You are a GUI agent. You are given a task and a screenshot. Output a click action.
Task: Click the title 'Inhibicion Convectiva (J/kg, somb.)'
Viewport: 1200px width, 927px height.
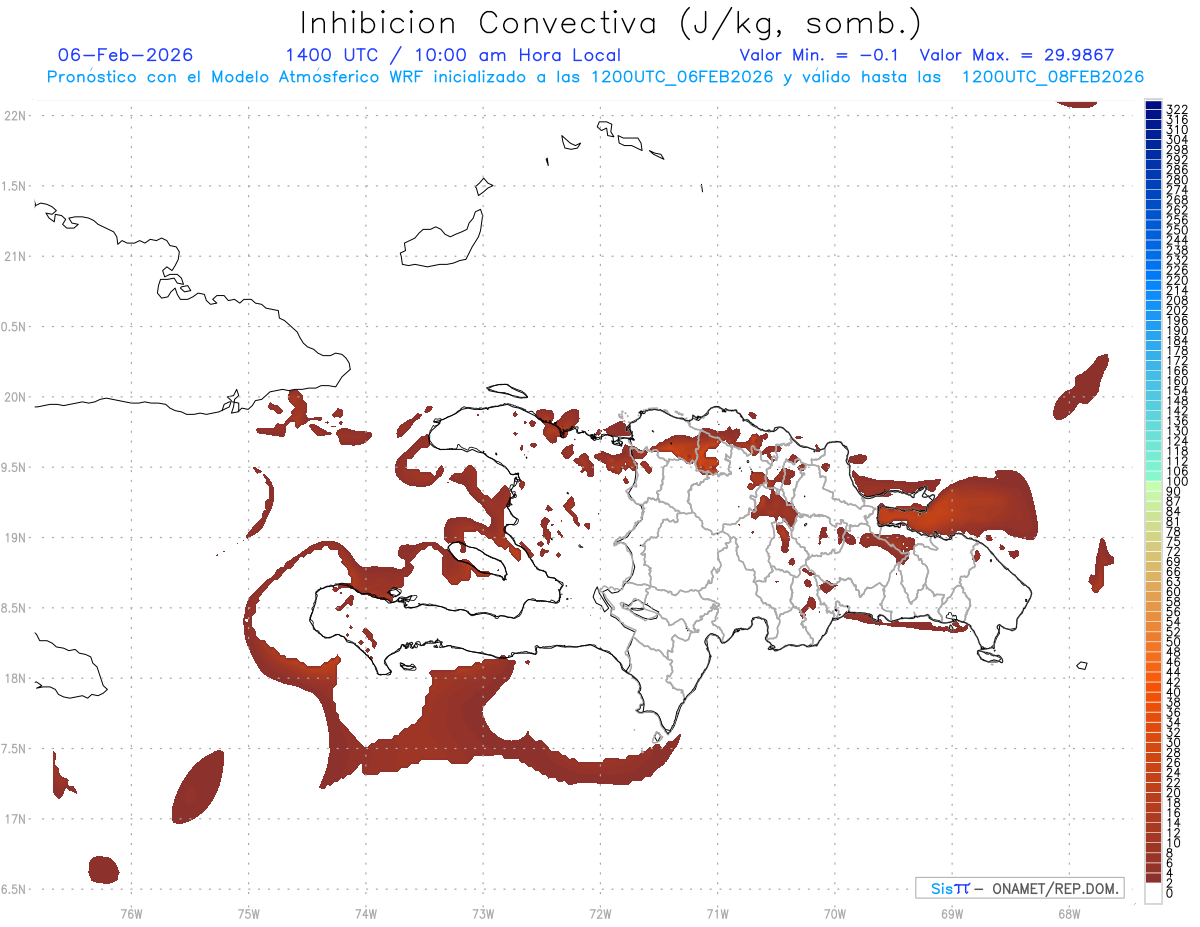coord(610,23)
